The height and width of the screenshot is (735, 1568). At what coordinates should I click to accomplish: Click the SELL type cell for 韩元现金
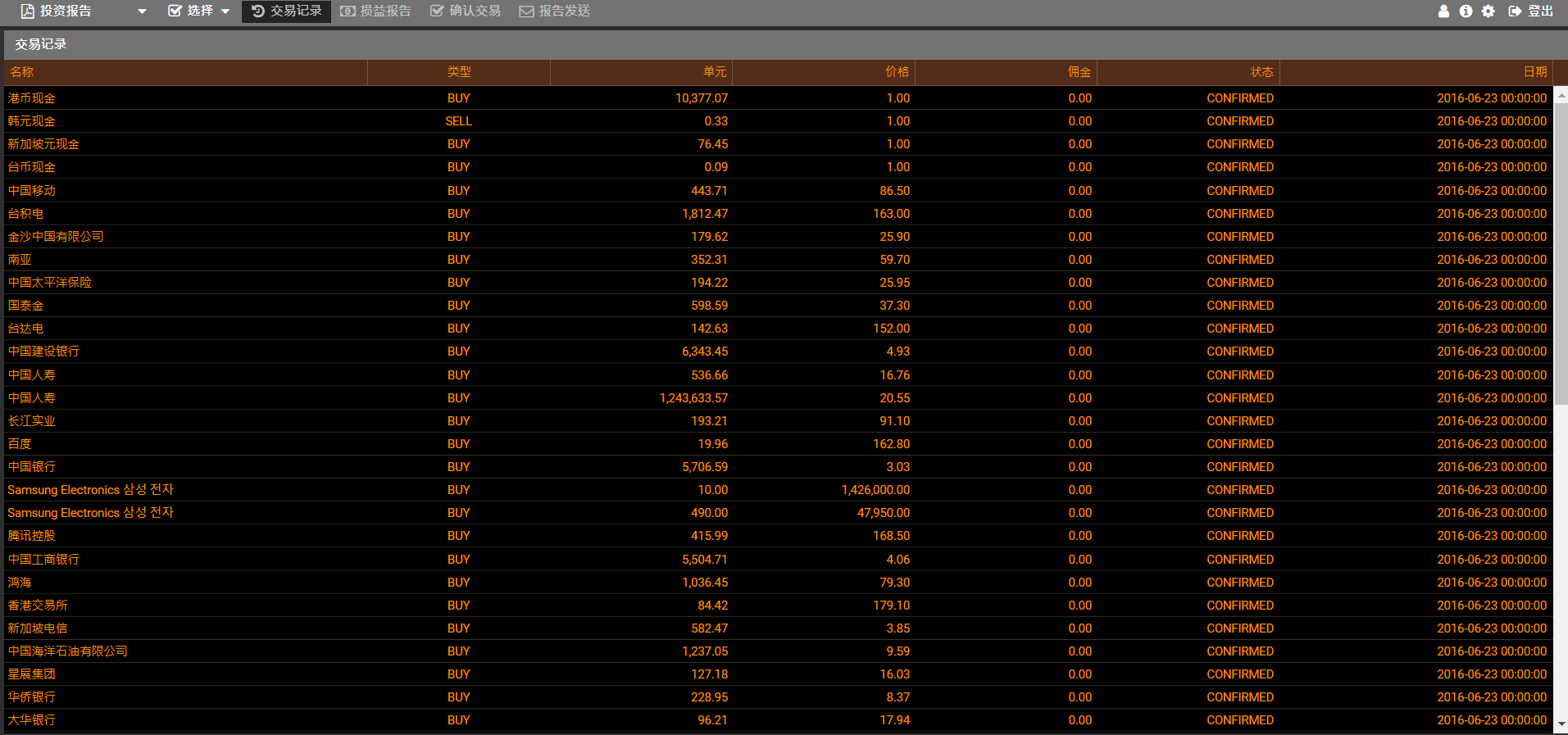(459, 121)
